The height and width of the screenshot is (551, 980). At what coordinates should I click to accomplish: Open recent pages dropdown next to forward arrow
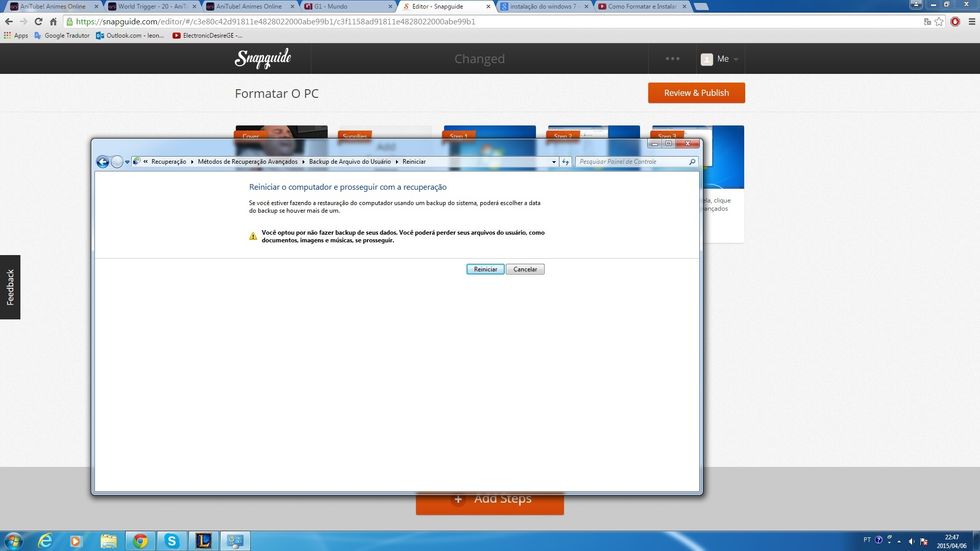[127, 162]
